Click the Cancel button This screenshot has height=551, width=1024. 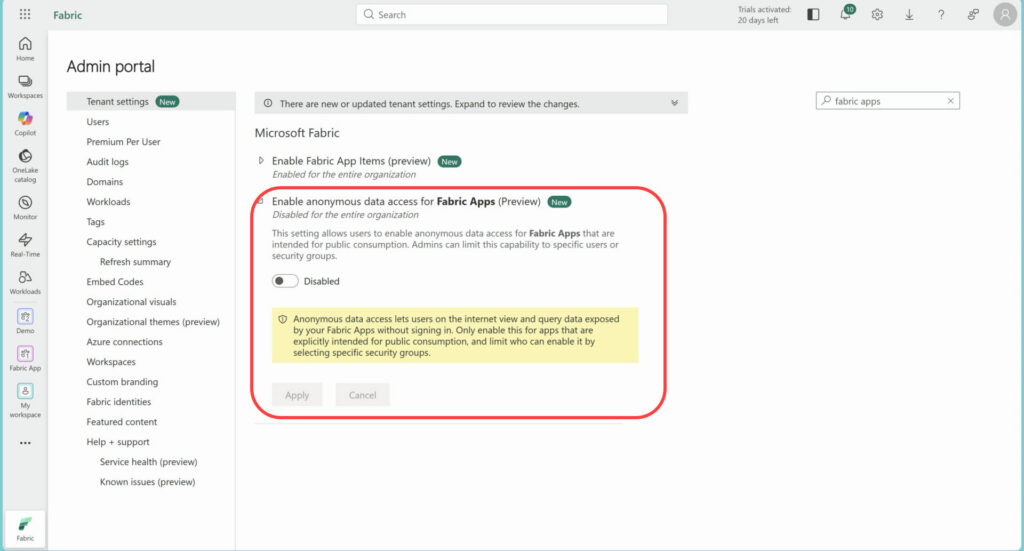[362, 395]
